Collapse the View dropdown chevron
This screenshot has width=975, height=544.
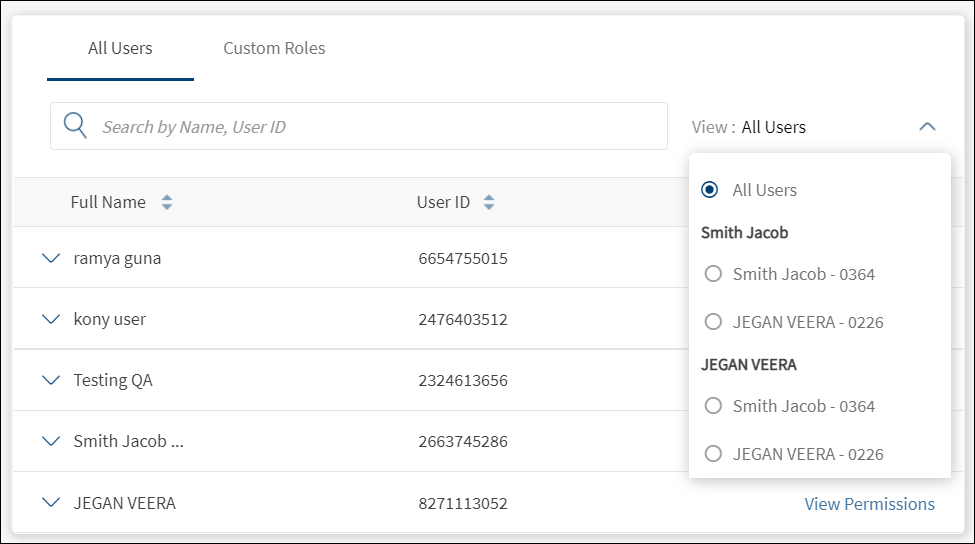tap(927, 127)
